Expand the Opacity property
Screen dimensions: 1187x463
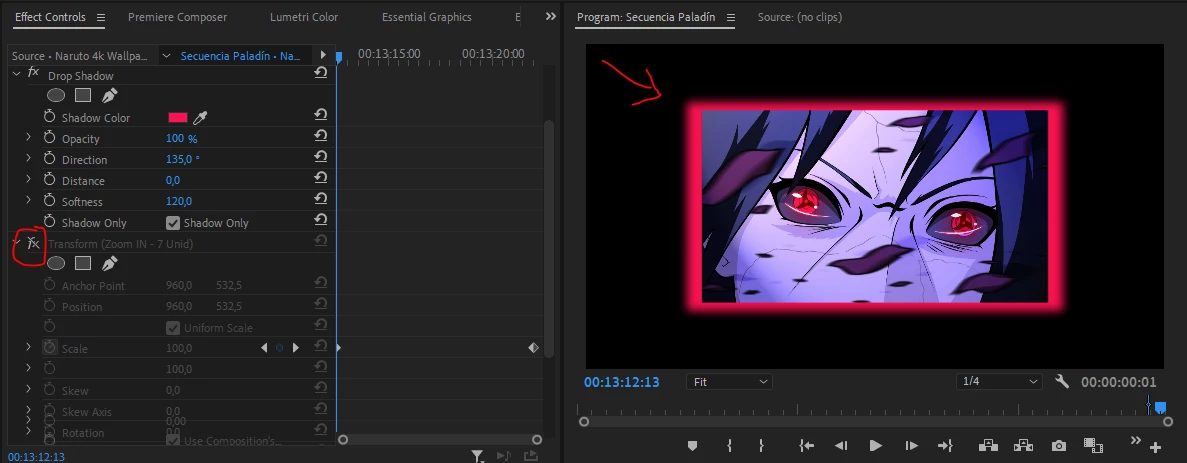click(x=28, y=137)
